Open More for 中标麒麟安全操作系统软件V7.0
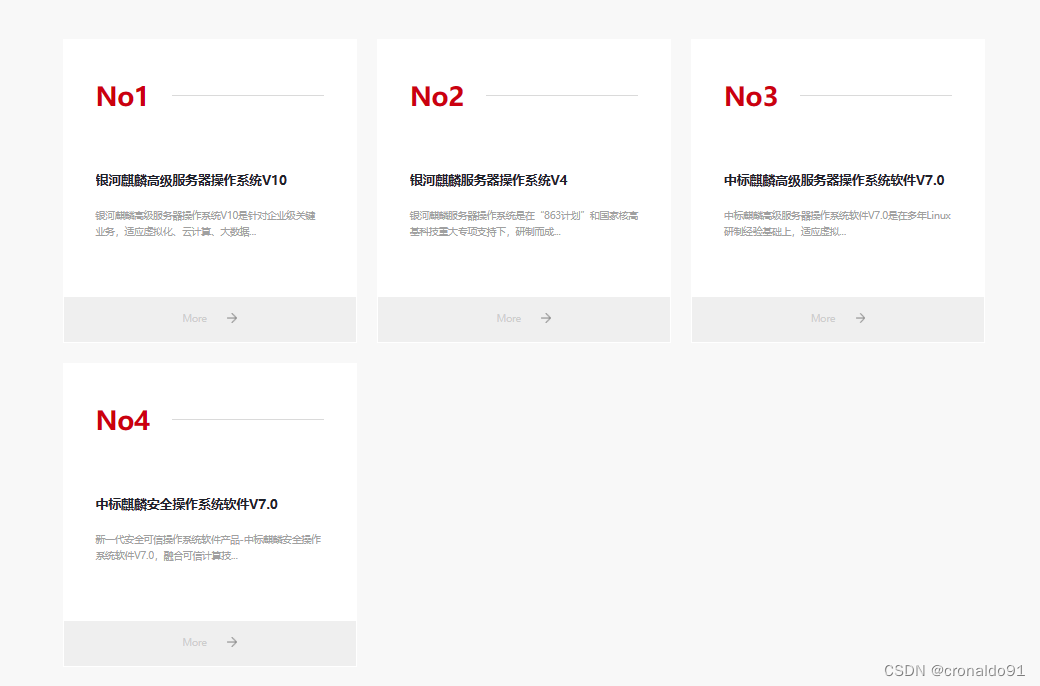 tap(210, 643)
